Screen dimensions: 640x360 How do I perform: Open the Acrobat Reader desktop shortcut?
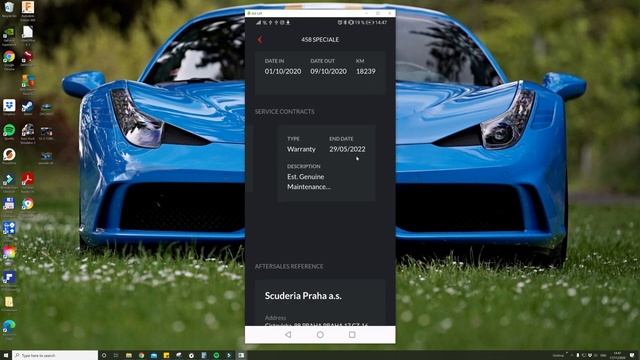[x=28, y=181]
